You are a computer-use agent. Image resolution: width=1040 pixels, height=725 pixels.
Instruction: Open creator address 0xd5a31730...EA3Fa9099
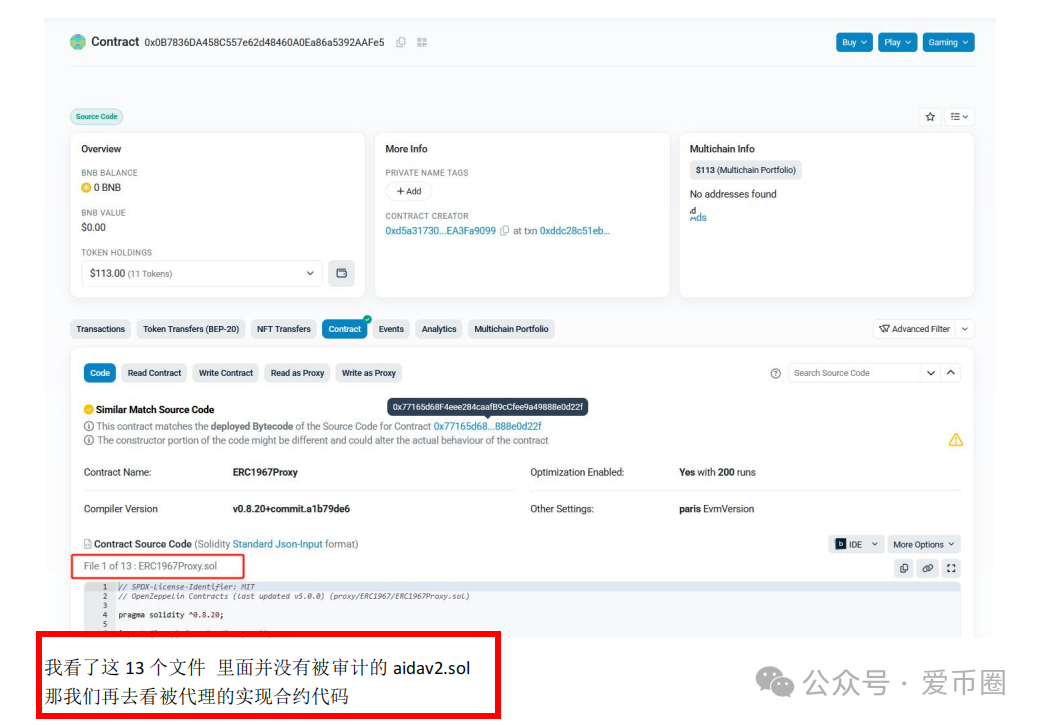(440, 231)
